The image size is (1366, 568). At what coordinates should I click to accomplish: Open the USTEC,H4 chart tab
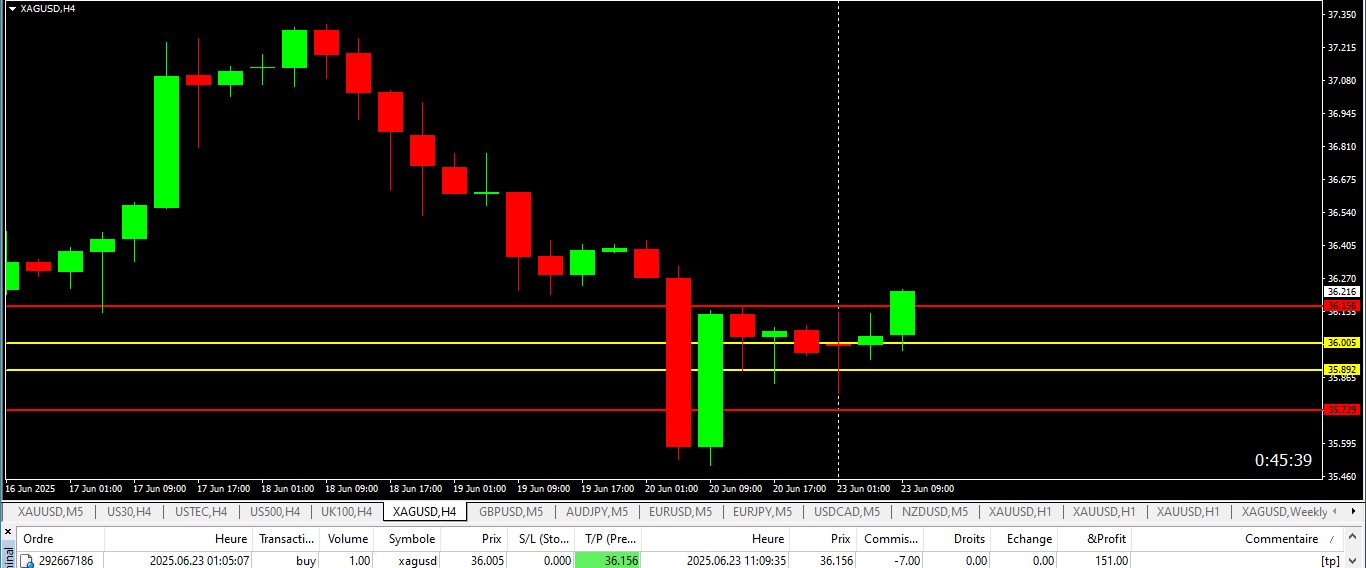[x=201, y=511]
